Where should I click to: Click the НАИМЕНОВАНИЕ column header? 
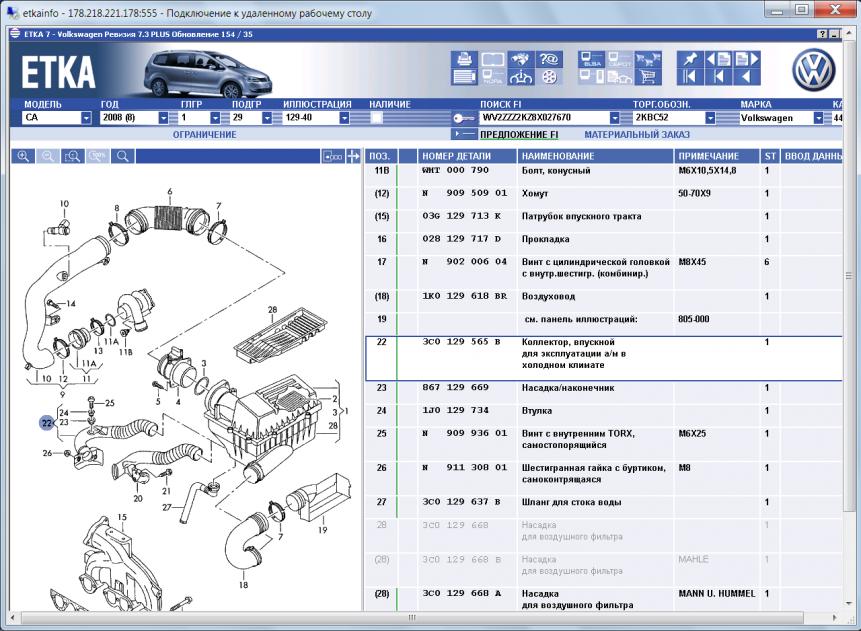point(595,157)
